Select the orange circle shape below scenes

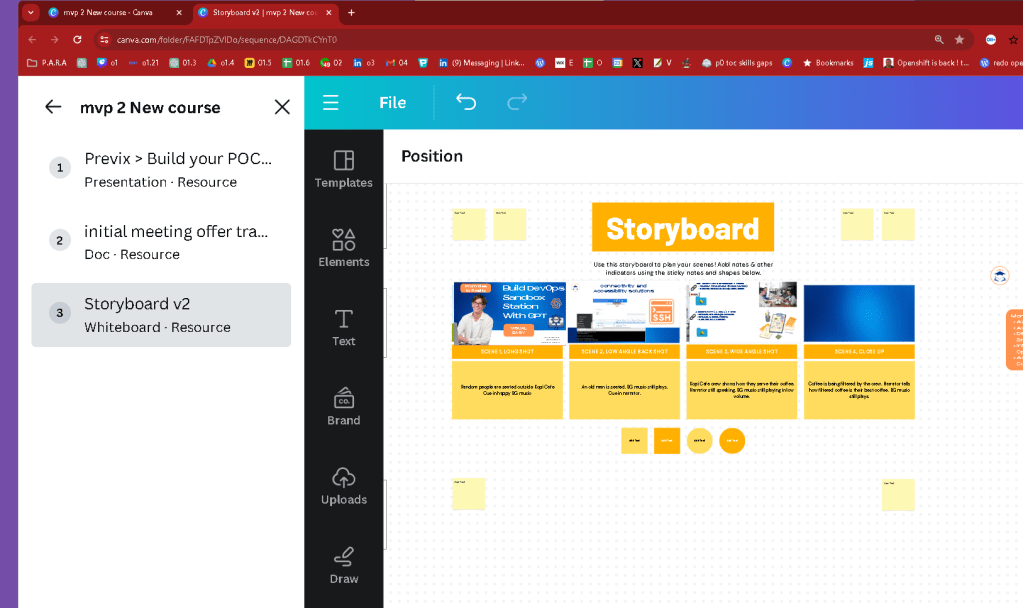coord(732,440)
